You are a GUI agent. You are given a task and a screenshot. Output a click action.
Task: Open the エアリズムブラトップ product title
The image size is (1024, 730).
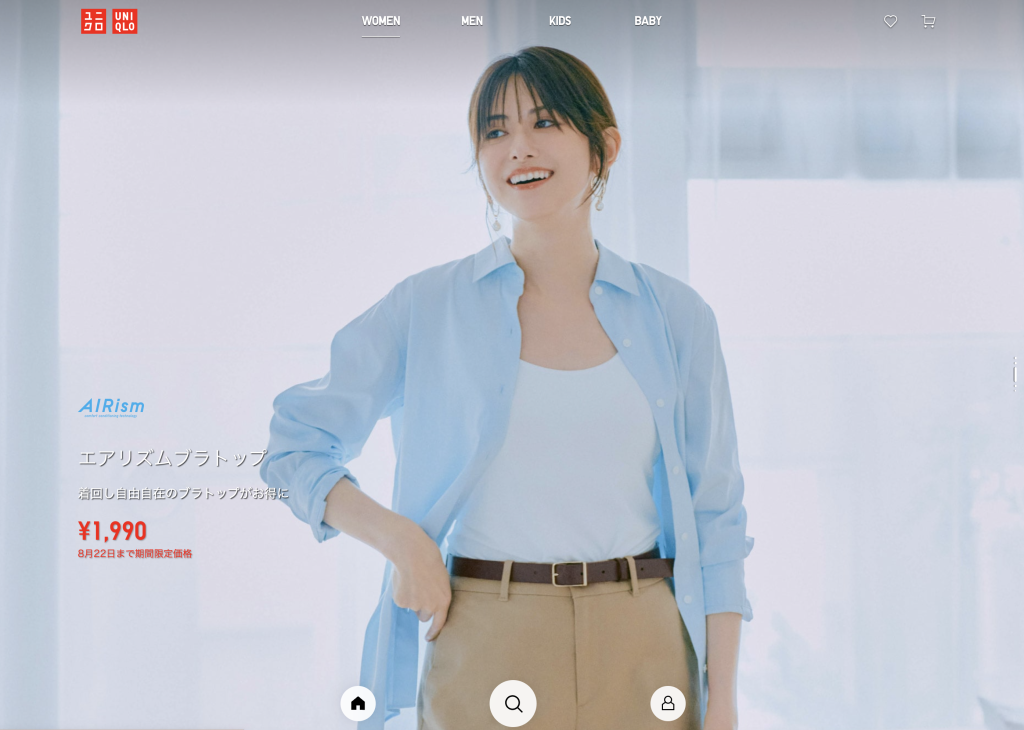(173, 458)
